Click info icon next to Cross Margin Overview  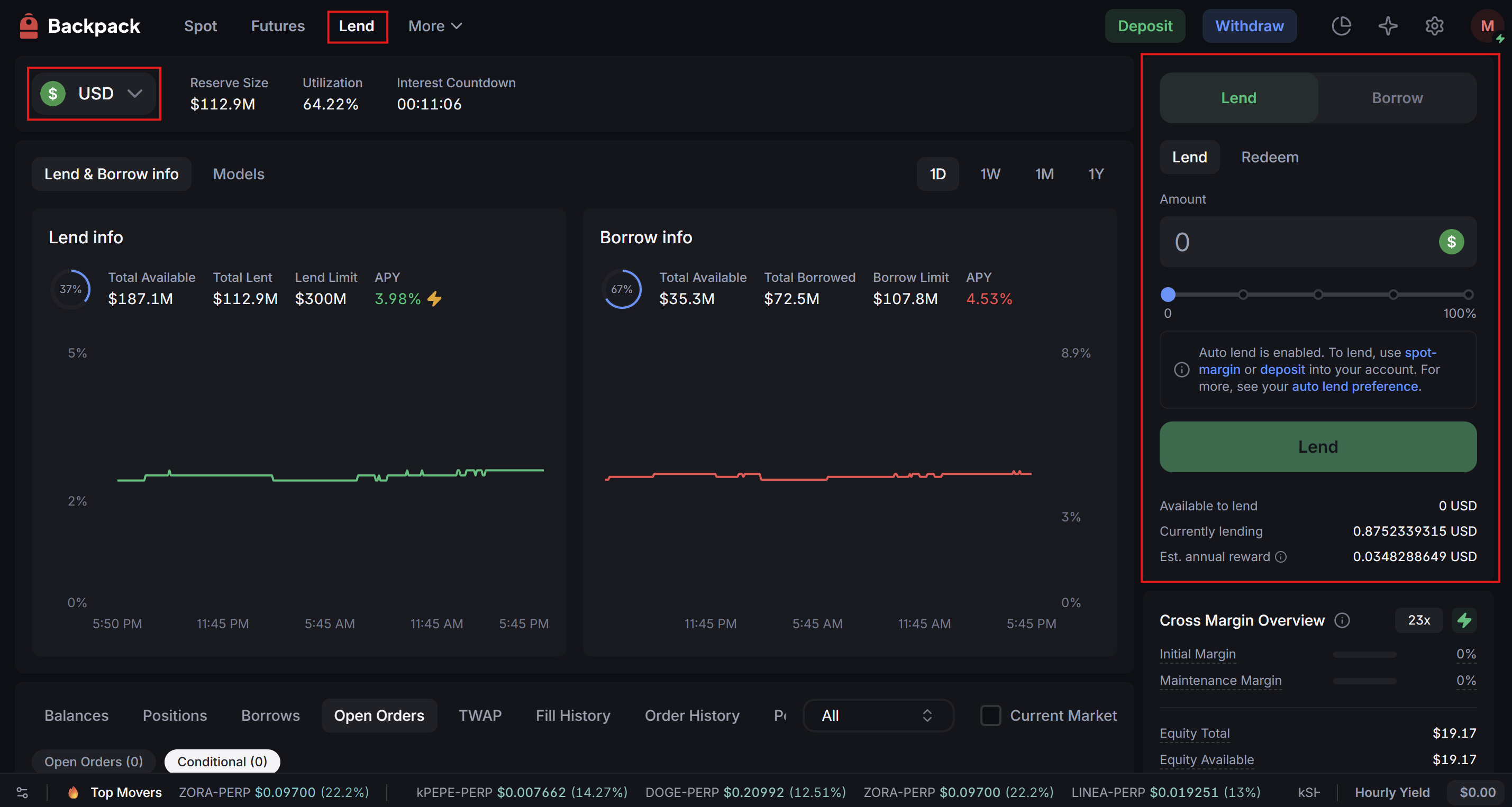click(x=1342, y=620)
